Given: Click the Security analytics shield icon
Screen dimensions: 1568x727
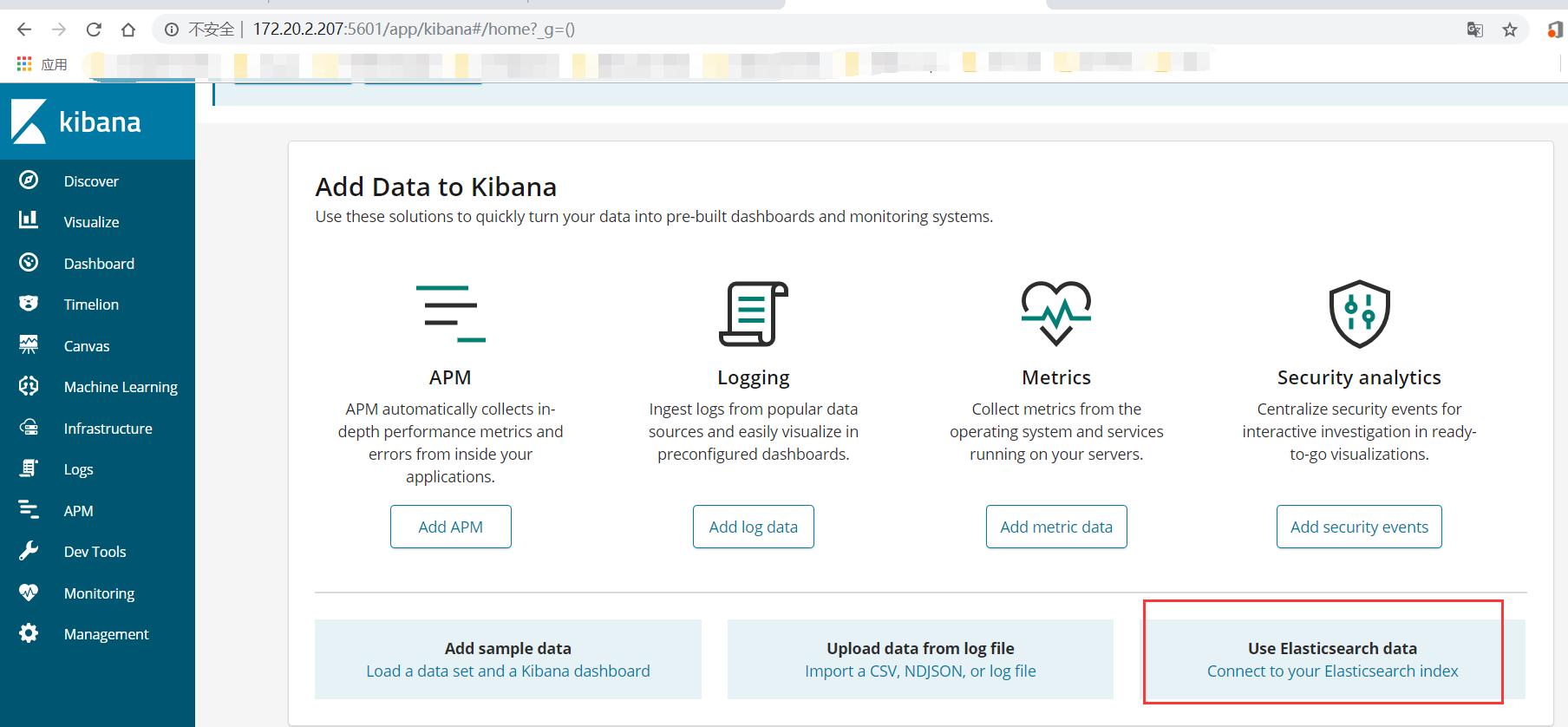Looking at the screenshot, I should tap(1359, 313).
